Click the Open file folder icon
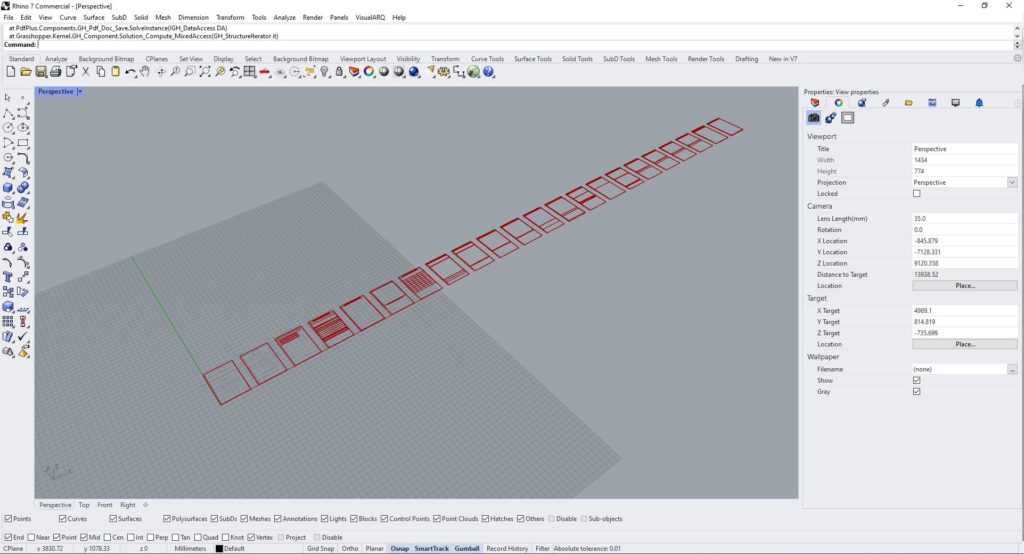The width and height of the screenshot is (1024, 554). (x=25, y=72)
